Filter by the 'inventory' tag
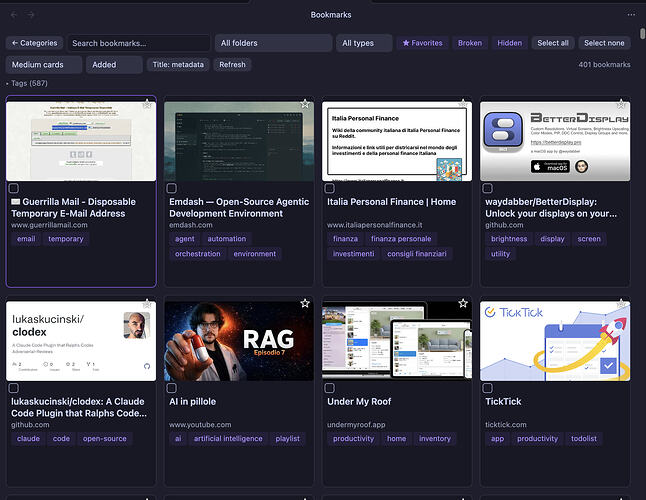The image size is (646, 500). coord(435,439)
